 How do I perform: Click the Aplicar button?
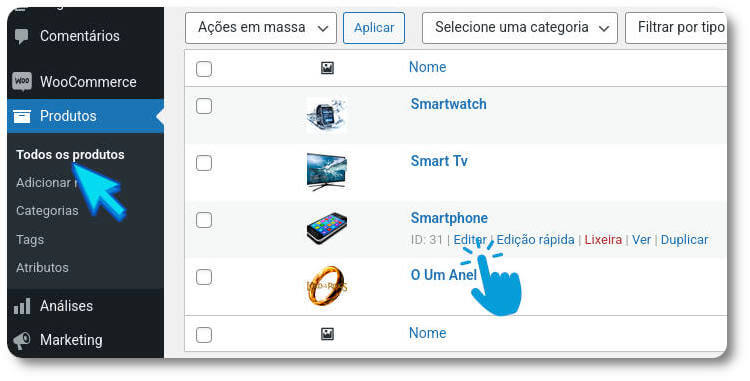click(374, 28)
